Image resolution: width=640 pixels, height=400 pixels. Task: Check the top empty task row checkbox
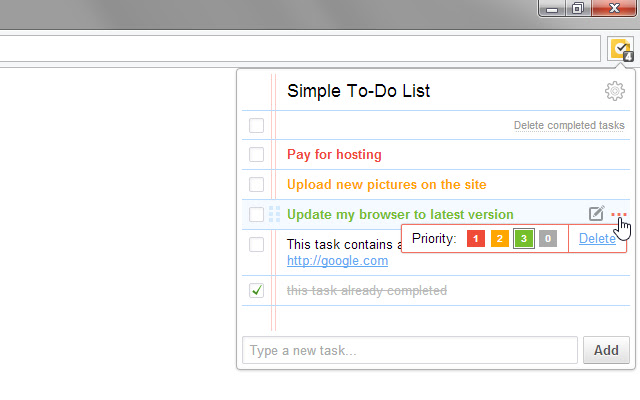tap(257, 126)
